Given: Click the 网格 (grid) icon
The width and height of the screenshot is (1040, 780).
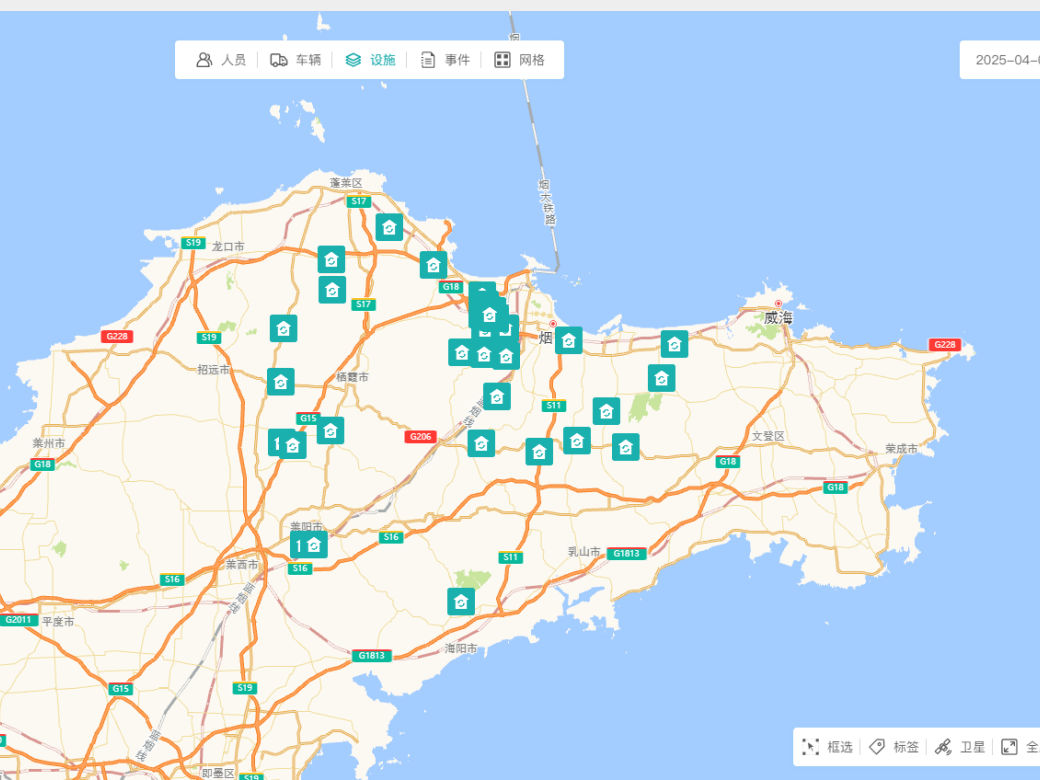Looking at the screenshot, I should (x=502, y=60).
